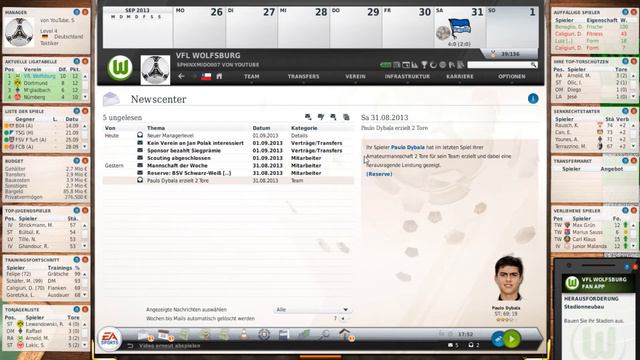
Task: Open the green chart icon in bottom bar
Action: point(304,334)
